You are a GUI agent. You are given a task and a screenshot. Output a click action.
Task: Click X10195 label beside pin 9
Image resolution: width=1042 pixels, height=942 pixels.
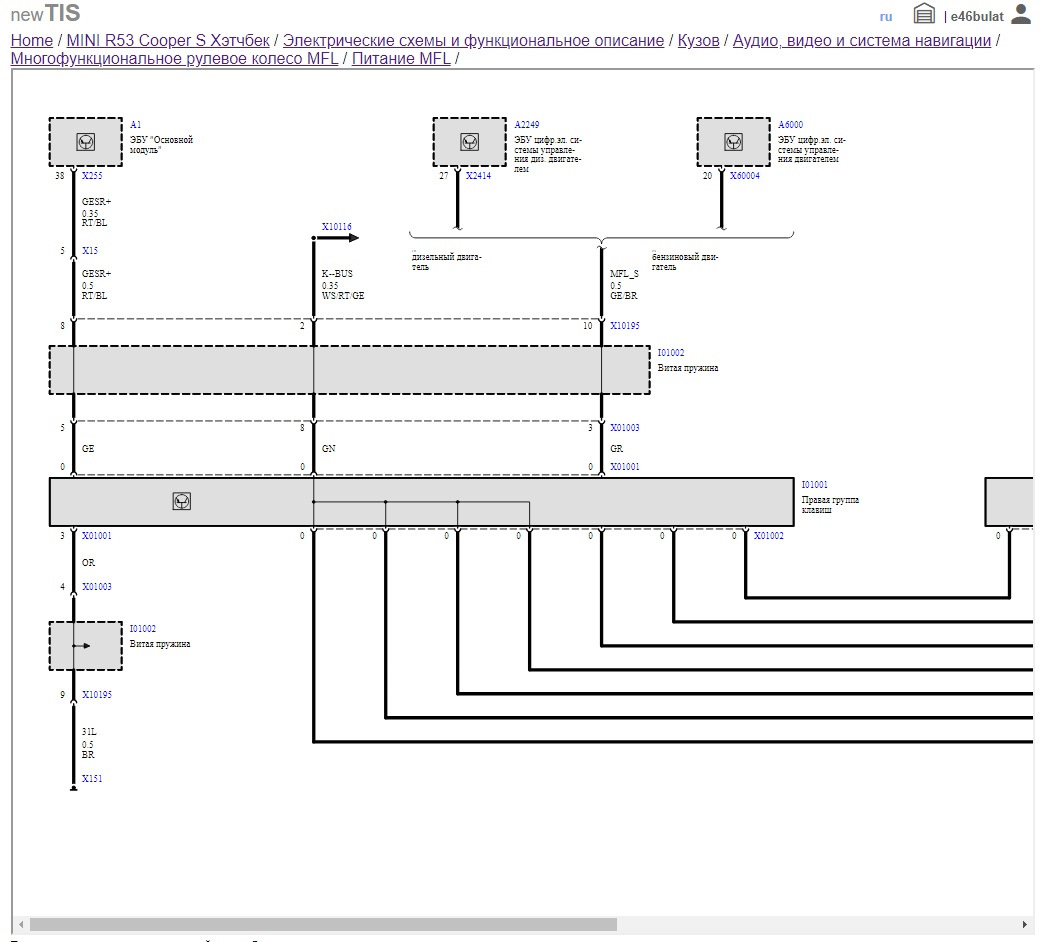coord(97,695)
